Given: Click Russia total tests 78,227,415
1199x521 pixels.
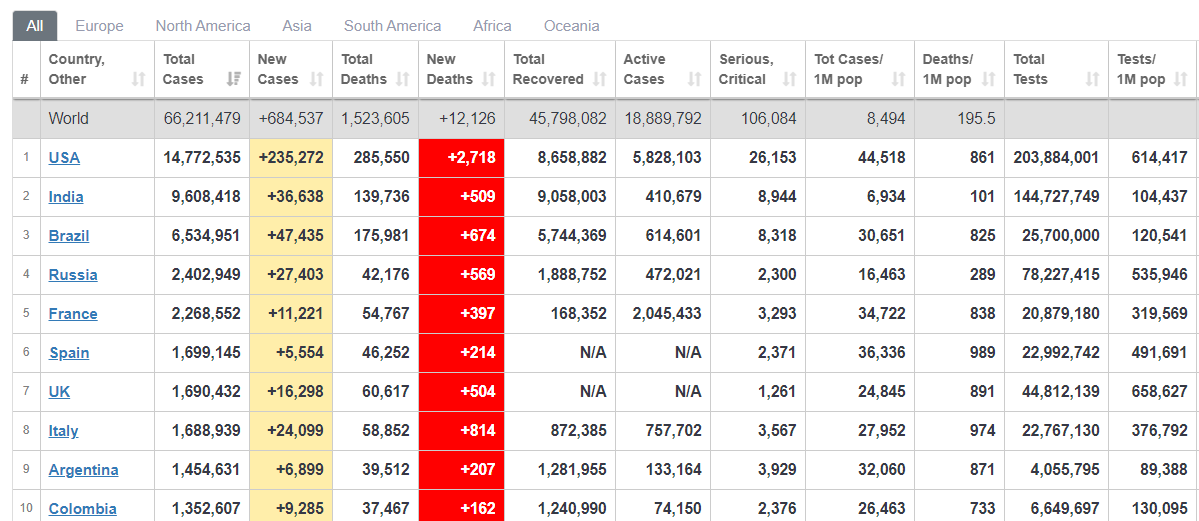Looking at the screenshot, I should pos(1056,275).
